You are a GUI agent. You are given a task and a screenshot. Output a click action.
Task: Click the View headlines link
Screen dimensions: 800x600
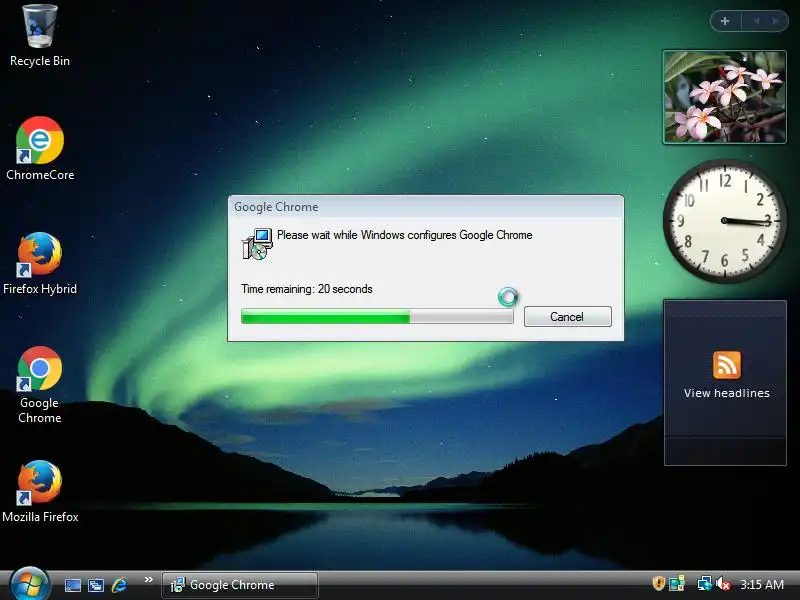click(727, 393)
